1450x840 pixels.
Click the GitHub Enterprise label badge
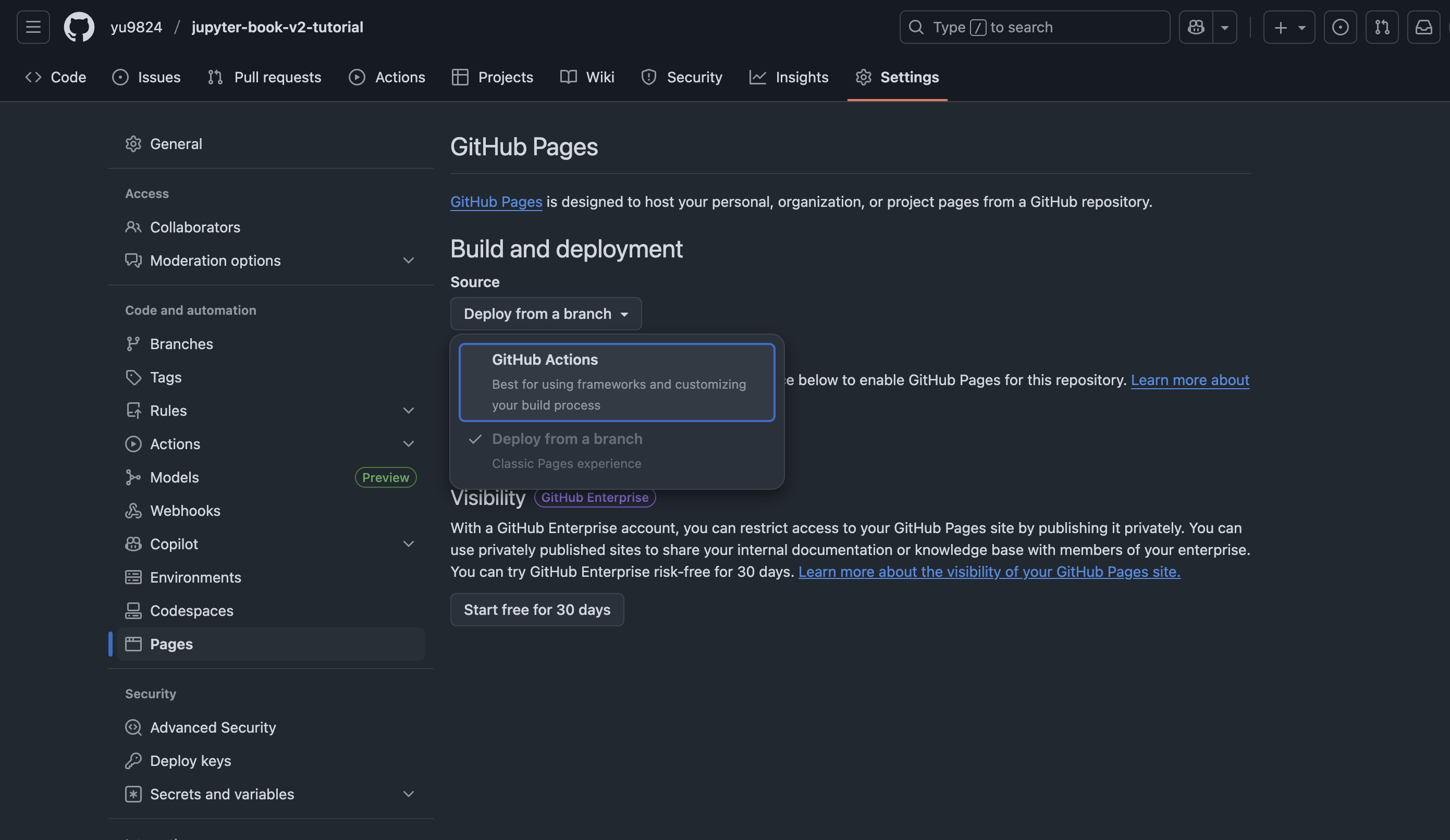(595, 498)
